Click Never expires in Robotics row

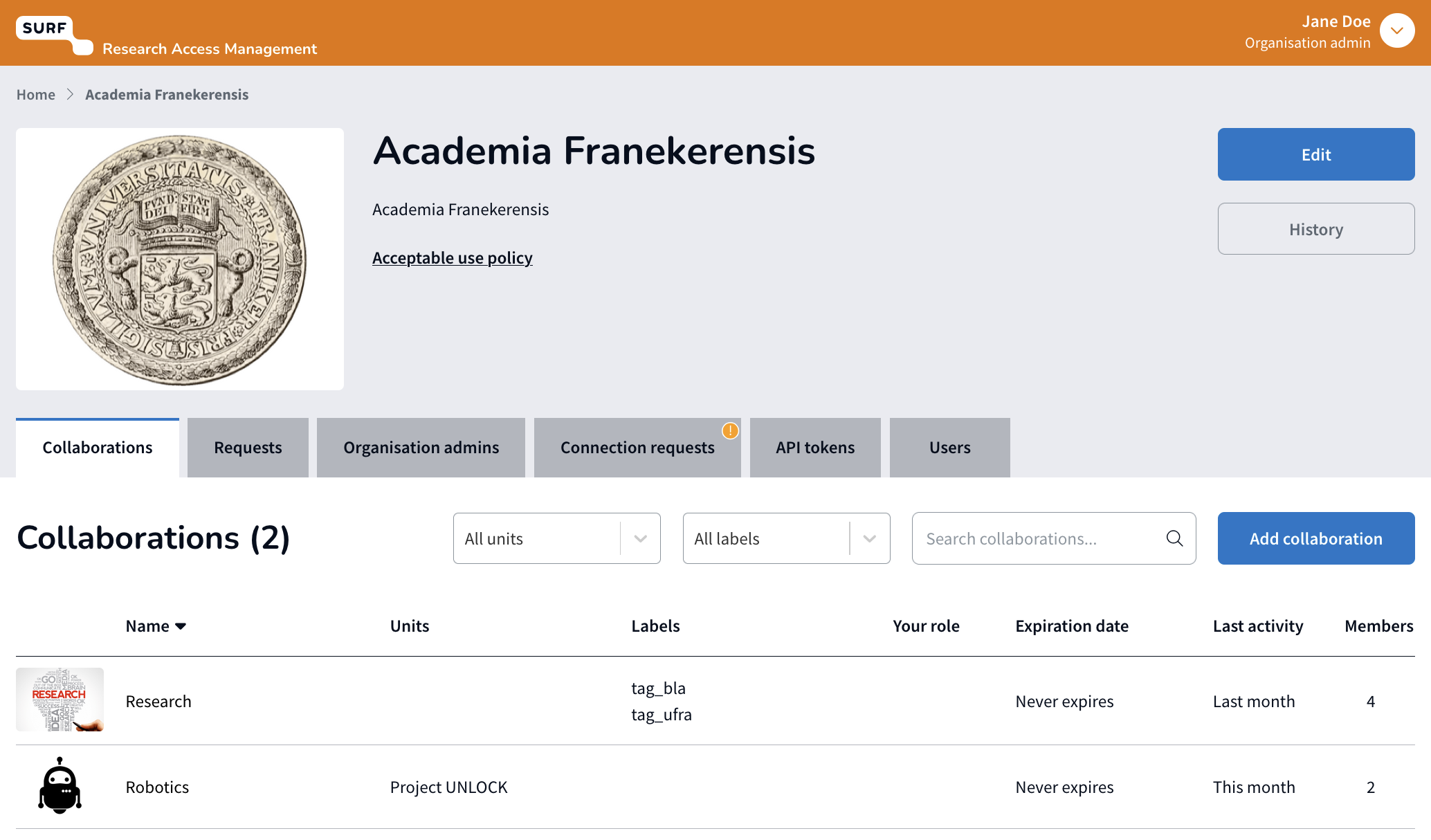[1064, 787]
